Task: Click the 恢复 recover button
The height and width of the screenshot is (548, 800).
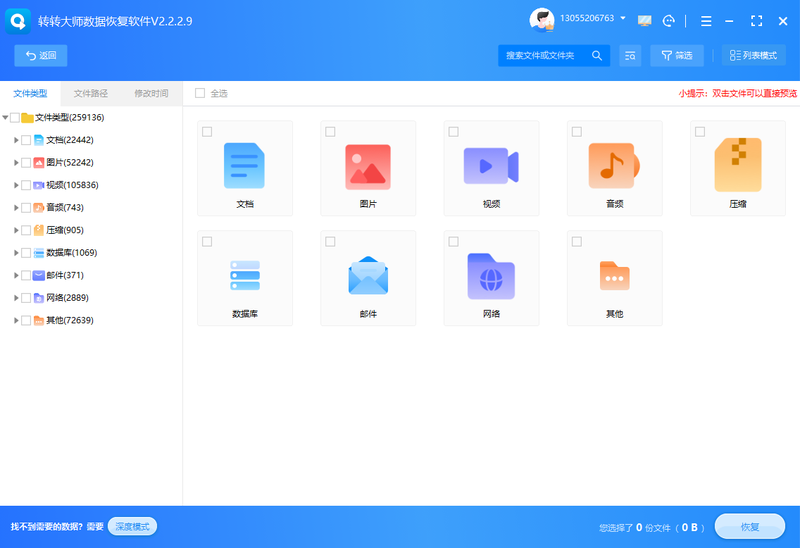Action: coord(749,527)
